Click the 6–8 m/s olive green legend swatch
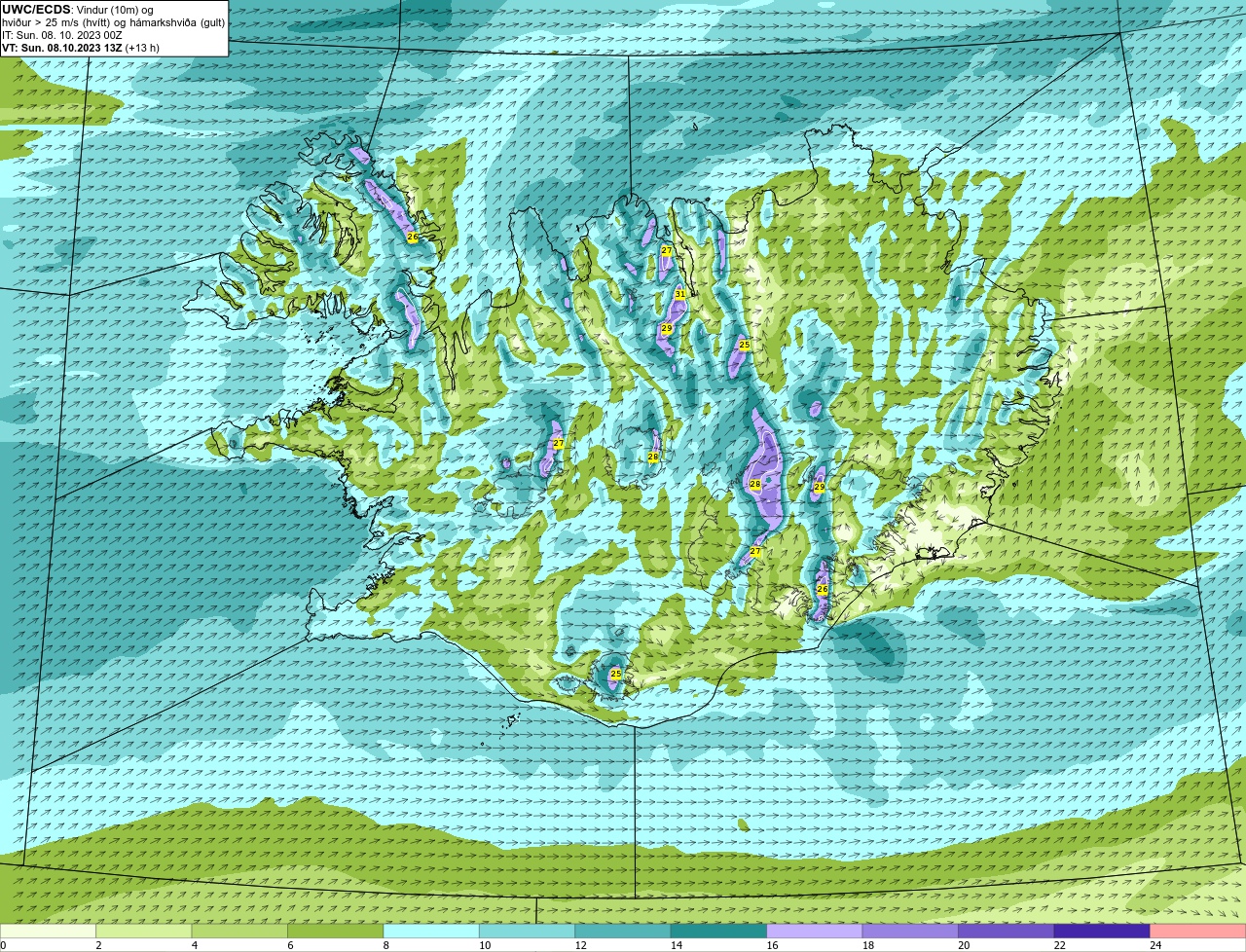The width and height of the screenshot is (1246, 952). [336, 931]
